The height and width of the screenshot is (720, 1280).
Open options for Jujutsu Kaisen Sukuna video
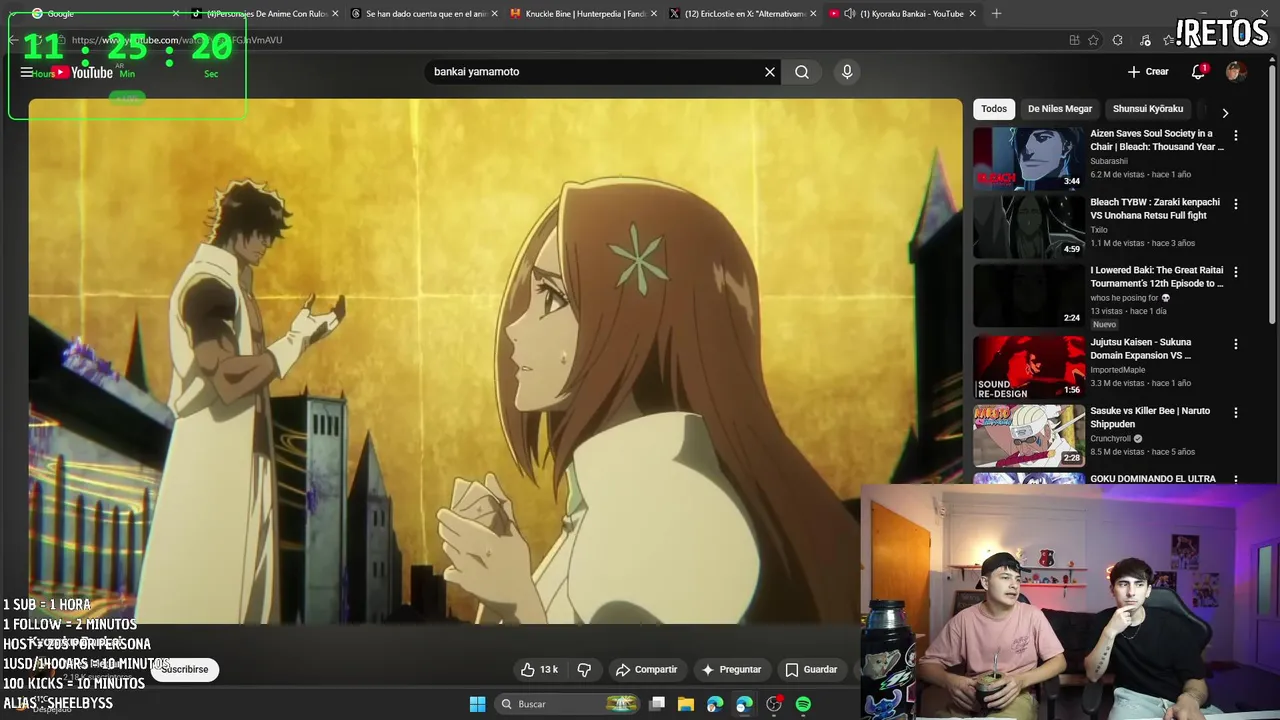click(x=1236, y=344)
